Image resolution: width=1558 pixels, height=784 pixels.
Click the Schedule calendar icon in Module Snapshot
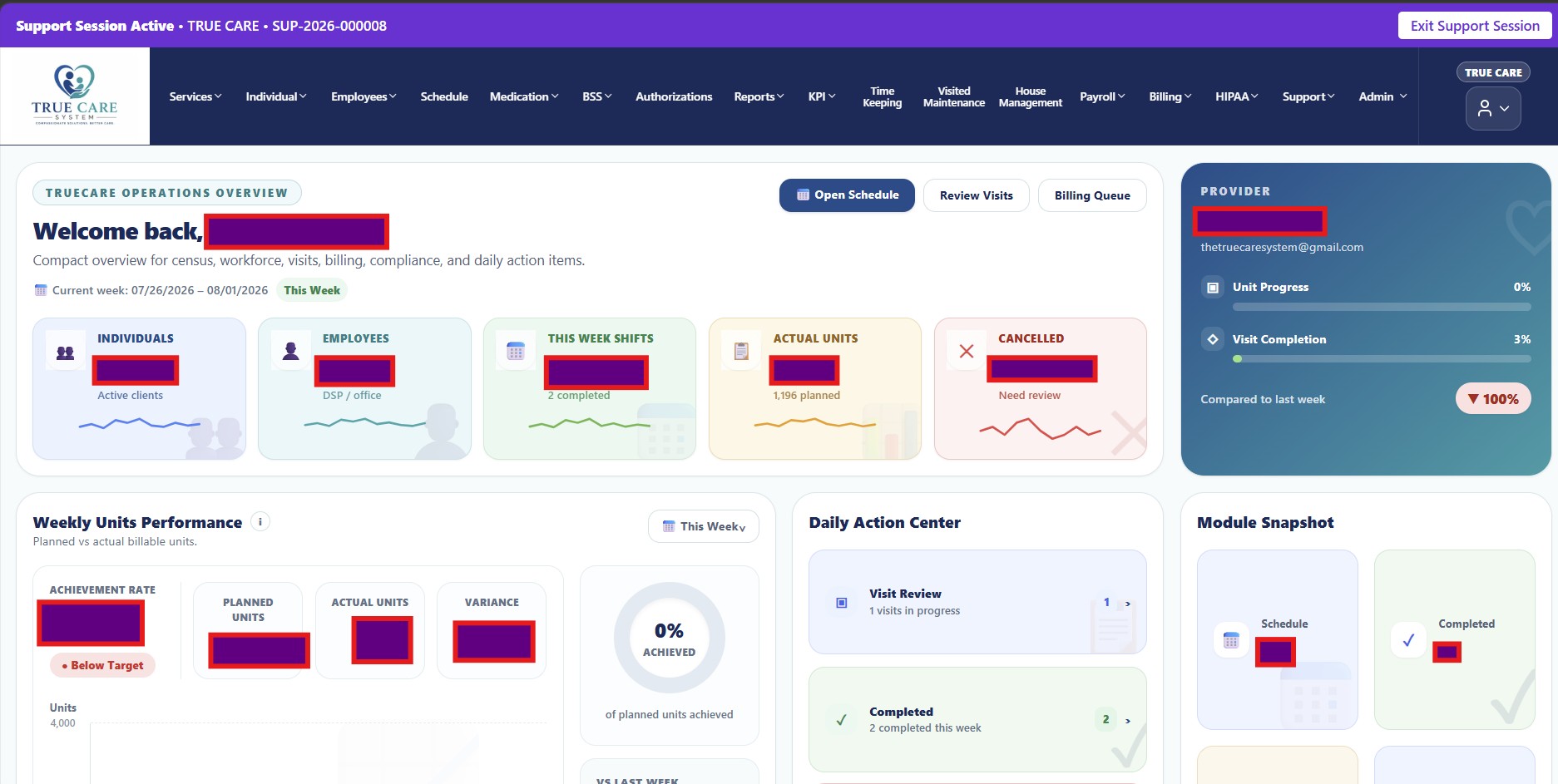(x=1231, y=640)
